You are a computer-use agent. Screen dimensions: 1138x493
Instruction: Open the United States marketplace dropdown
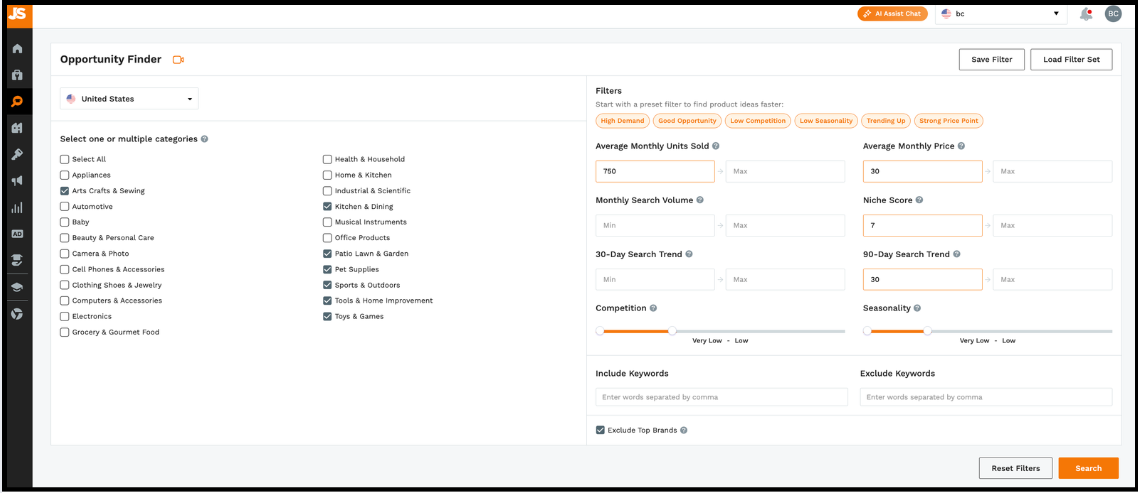coord(129,99)
